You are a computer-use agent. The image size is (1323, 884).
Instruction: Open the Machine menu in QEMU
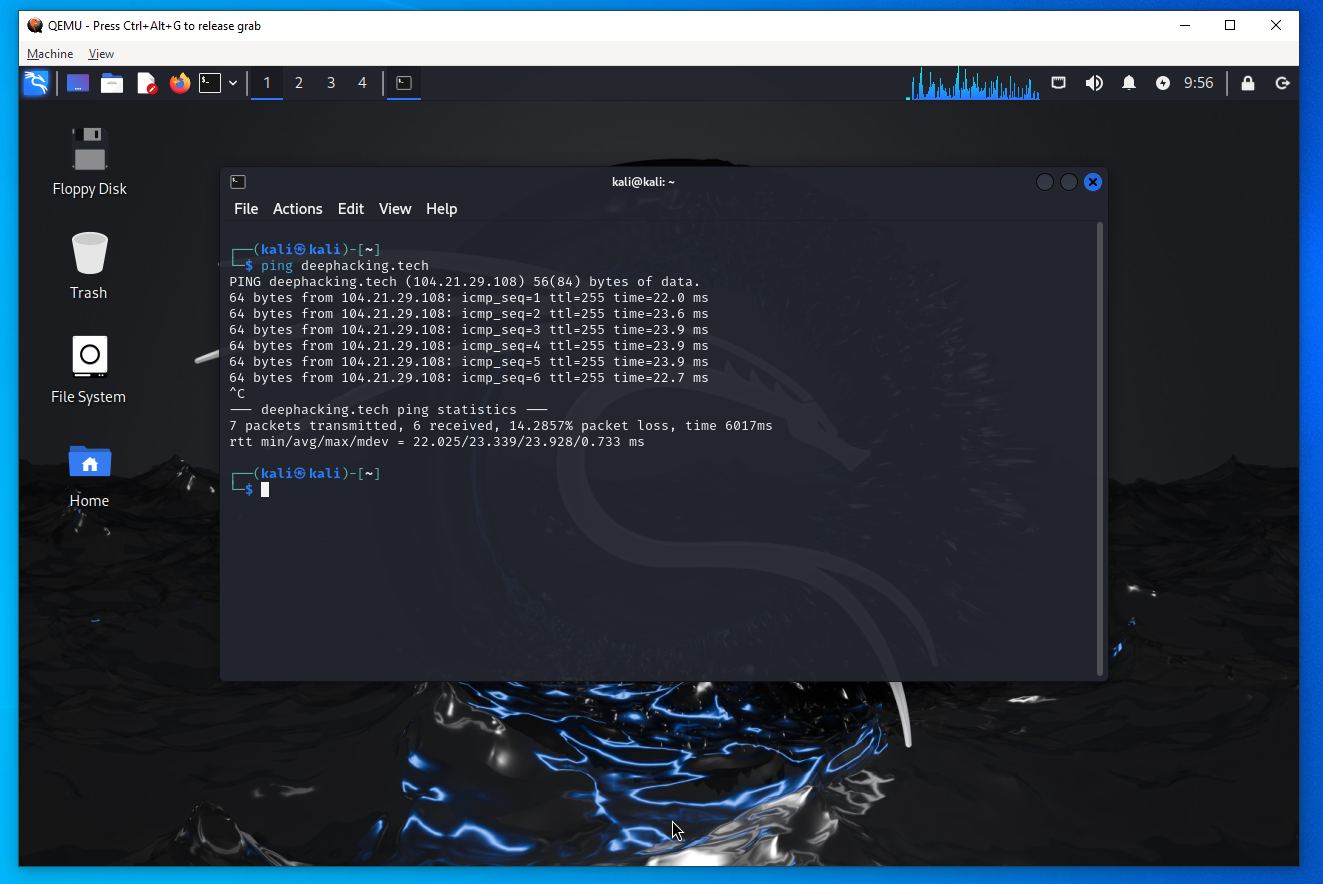(x=49, y=53)
